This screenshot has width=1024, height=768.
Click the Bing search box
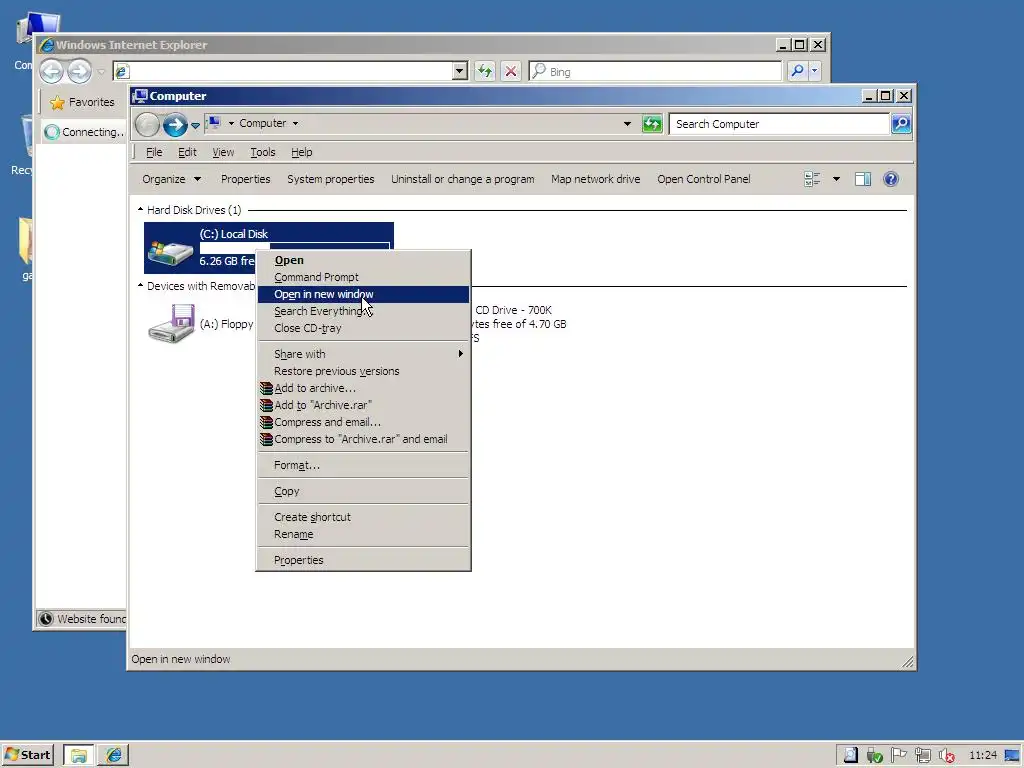[655, 71]
